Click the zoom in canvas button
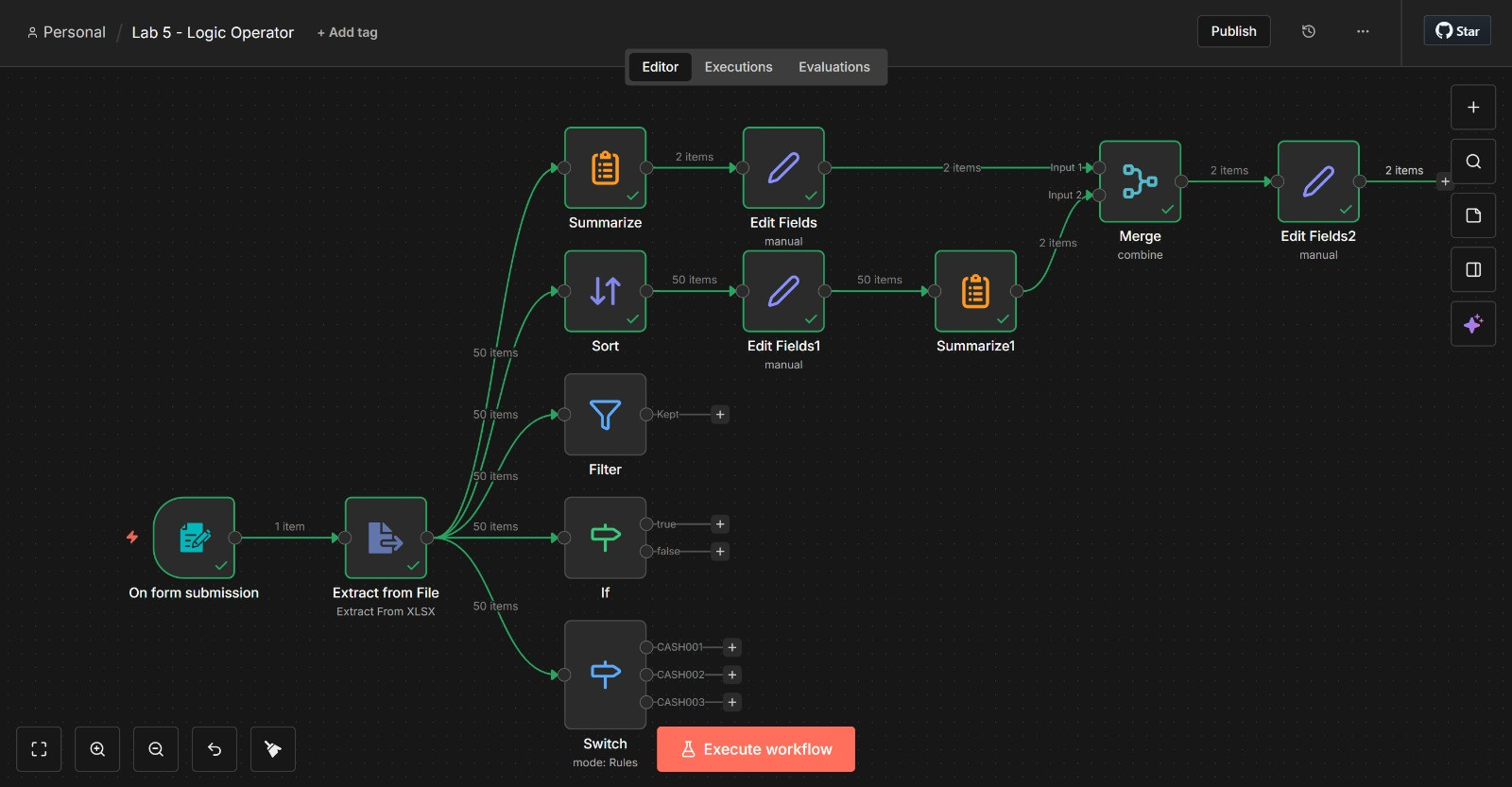The image size is (1512, 787). (97, 749)
